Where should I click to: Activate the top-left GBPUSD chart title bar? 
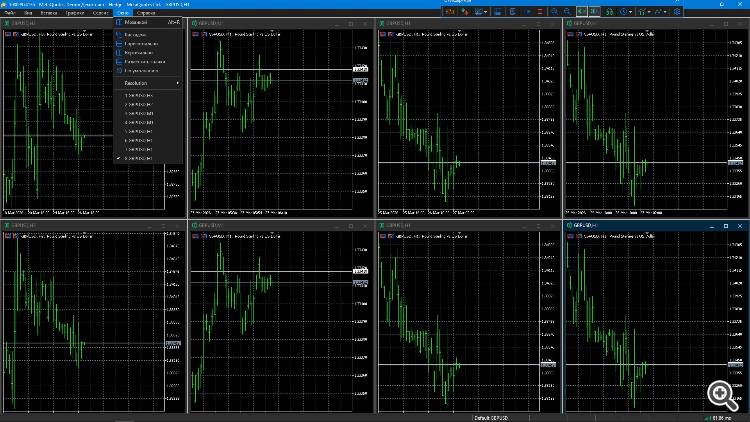coord(93,23)
